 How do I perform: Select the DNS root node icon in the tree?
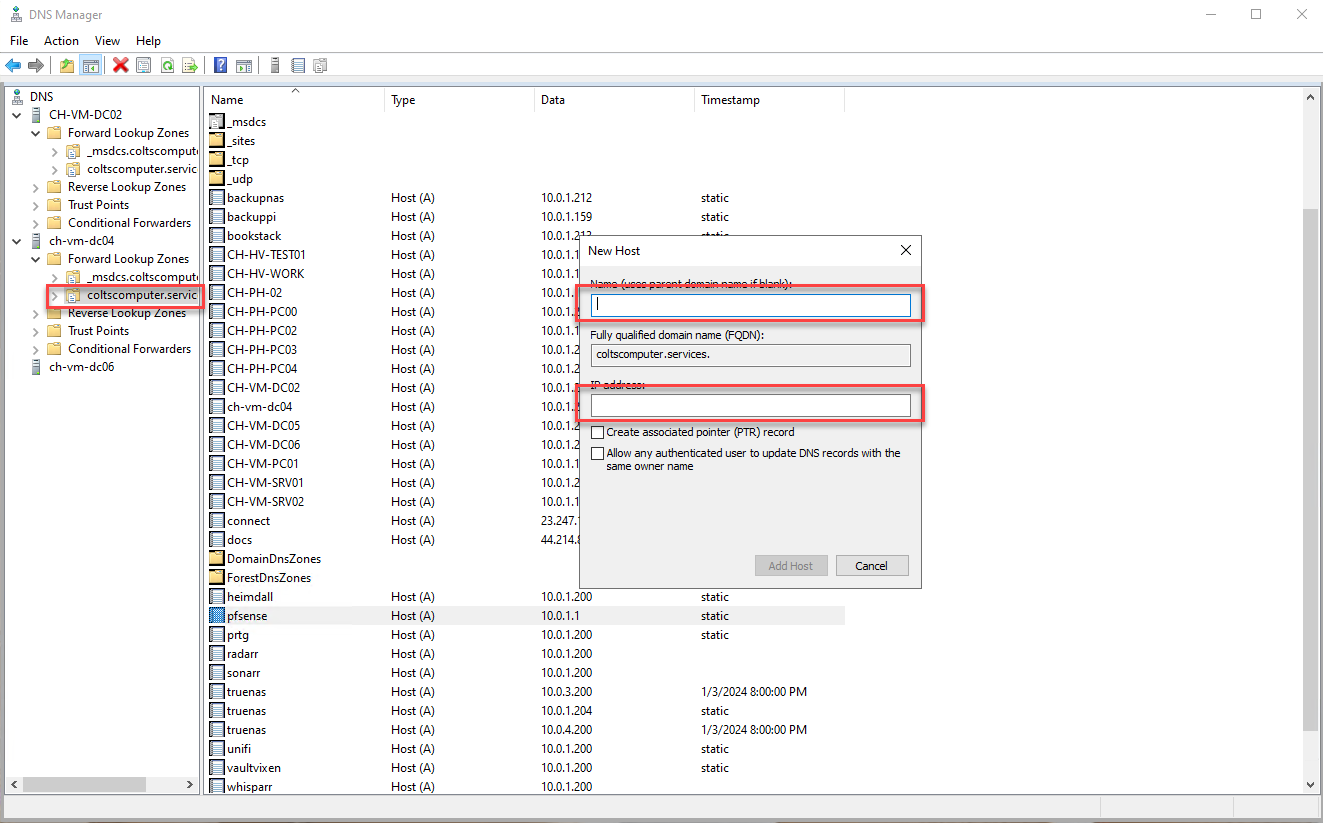(18, 97)
